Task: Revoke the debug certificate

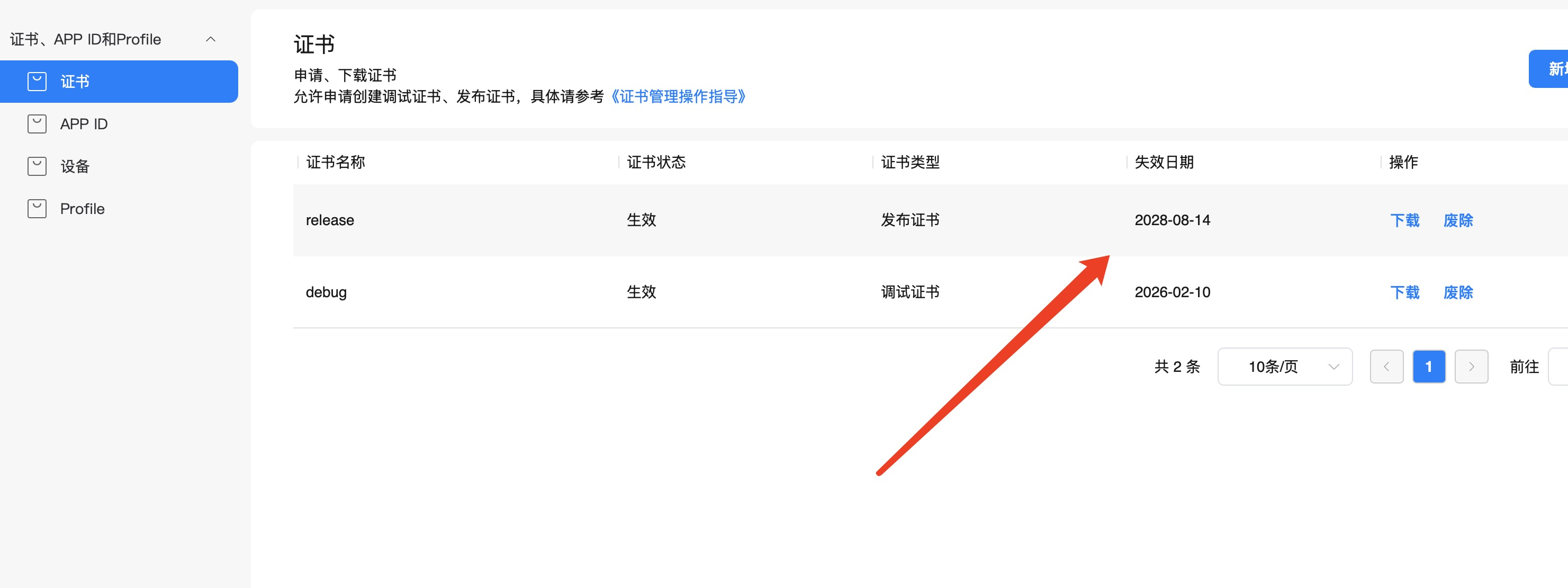Action: [1458, 292]
